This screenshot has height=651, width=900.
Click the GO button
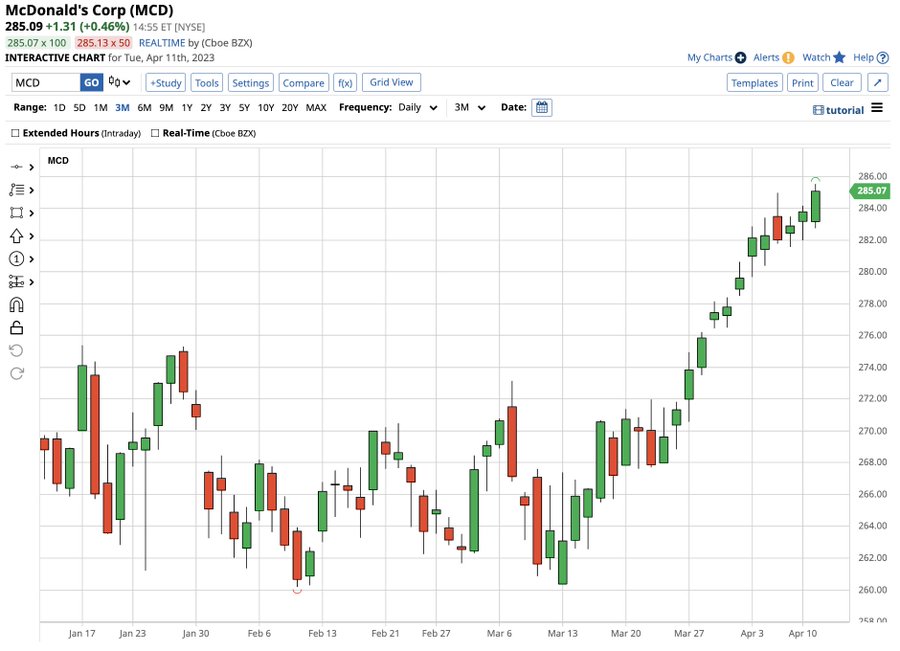pos(92,82)
